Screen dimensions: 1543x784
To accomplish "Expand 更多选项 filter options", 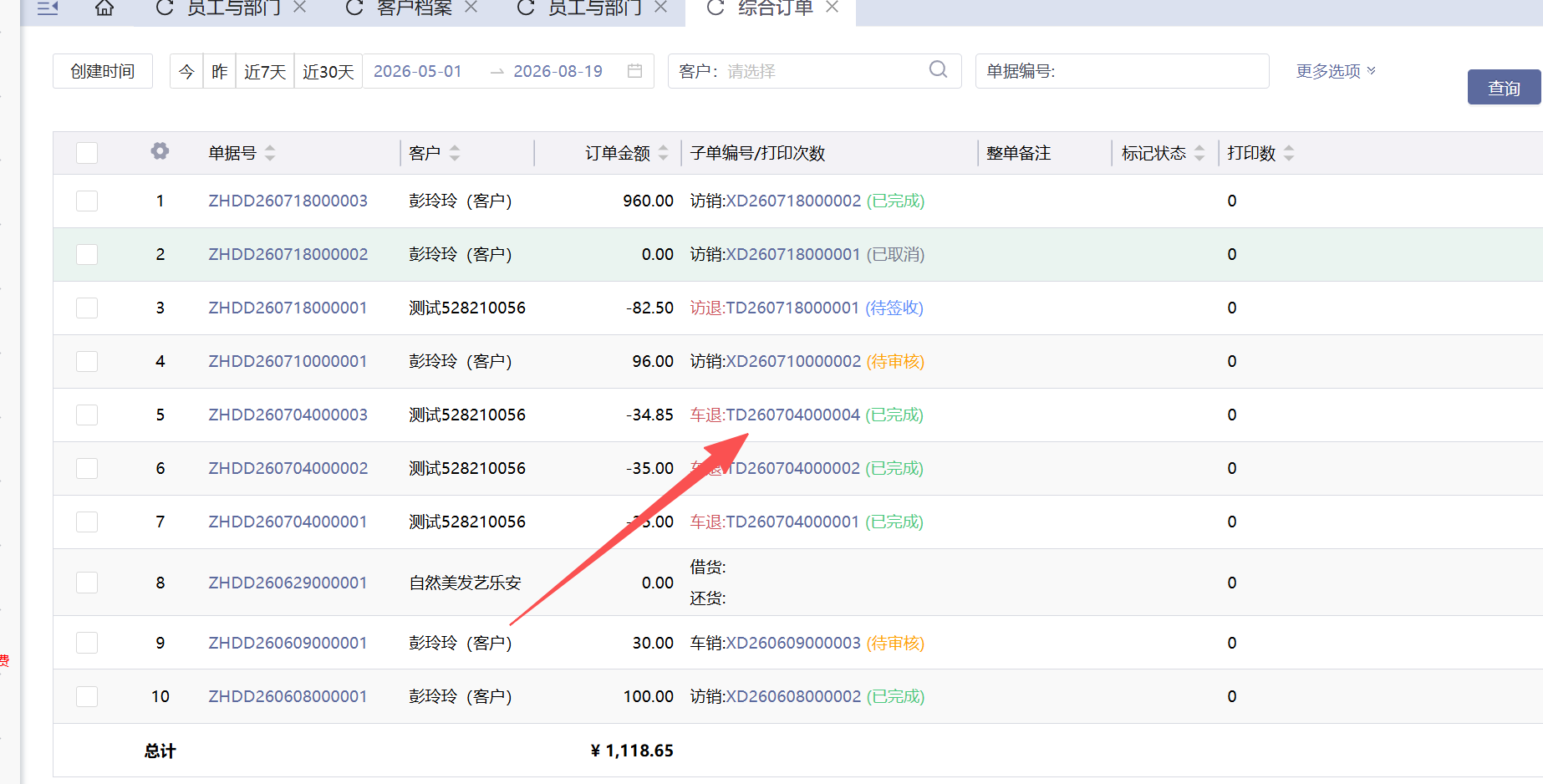I will coord(1336,71).
